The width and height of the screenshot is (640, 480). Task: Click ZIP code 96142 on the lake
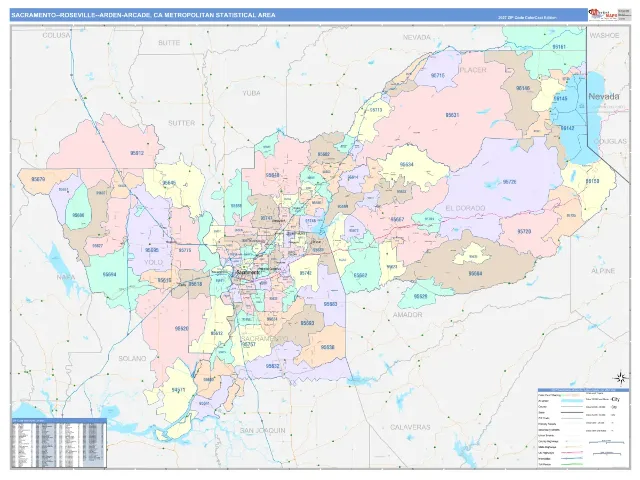[567, 128]
